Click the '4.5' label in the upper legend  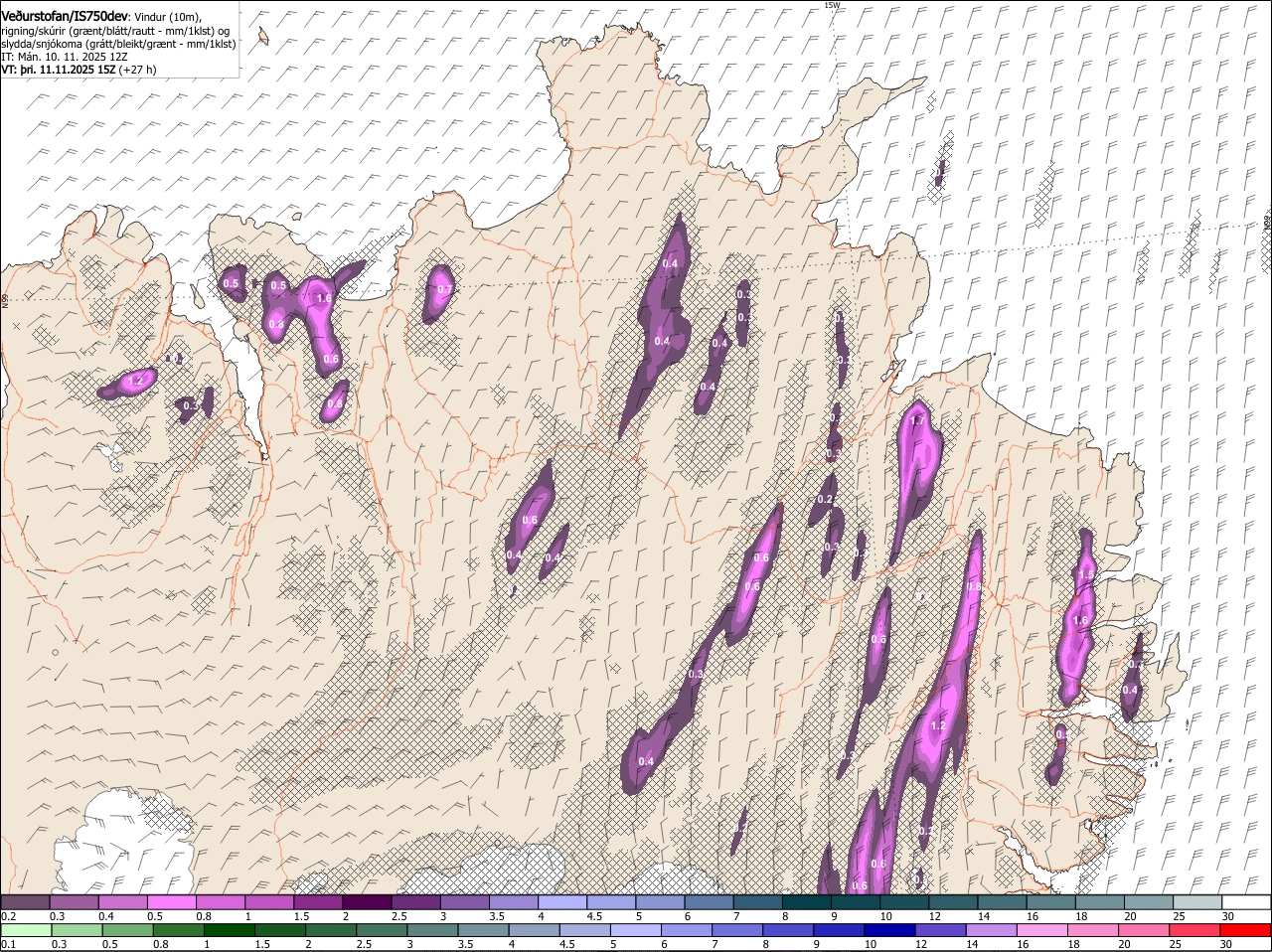coord(594,916)
